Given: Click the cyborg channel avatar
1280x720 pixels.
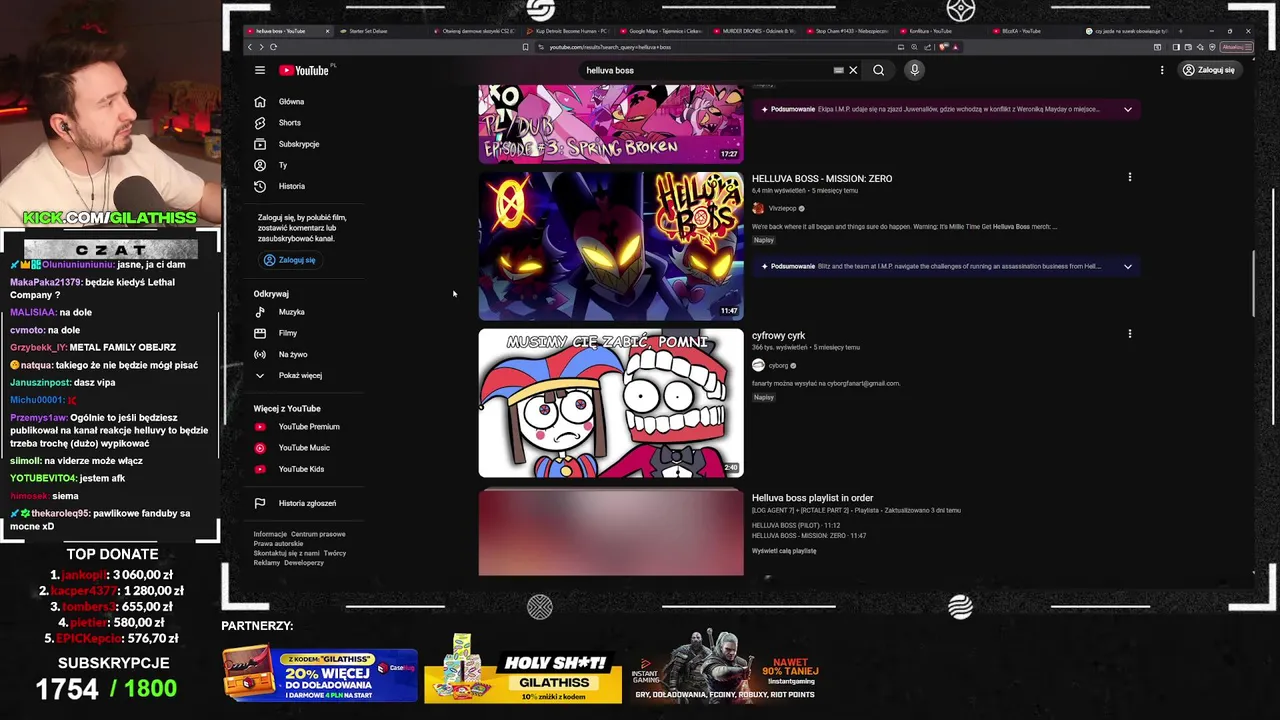Looking at the screenshot, I should click(x=758, y=365).
